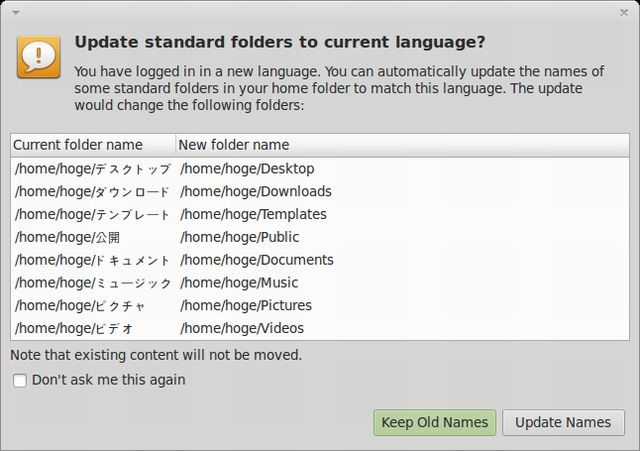The image size is (640, 451).
Task: Click the New folder name column header
Action: pyautogui.click(x=234, y=145)
